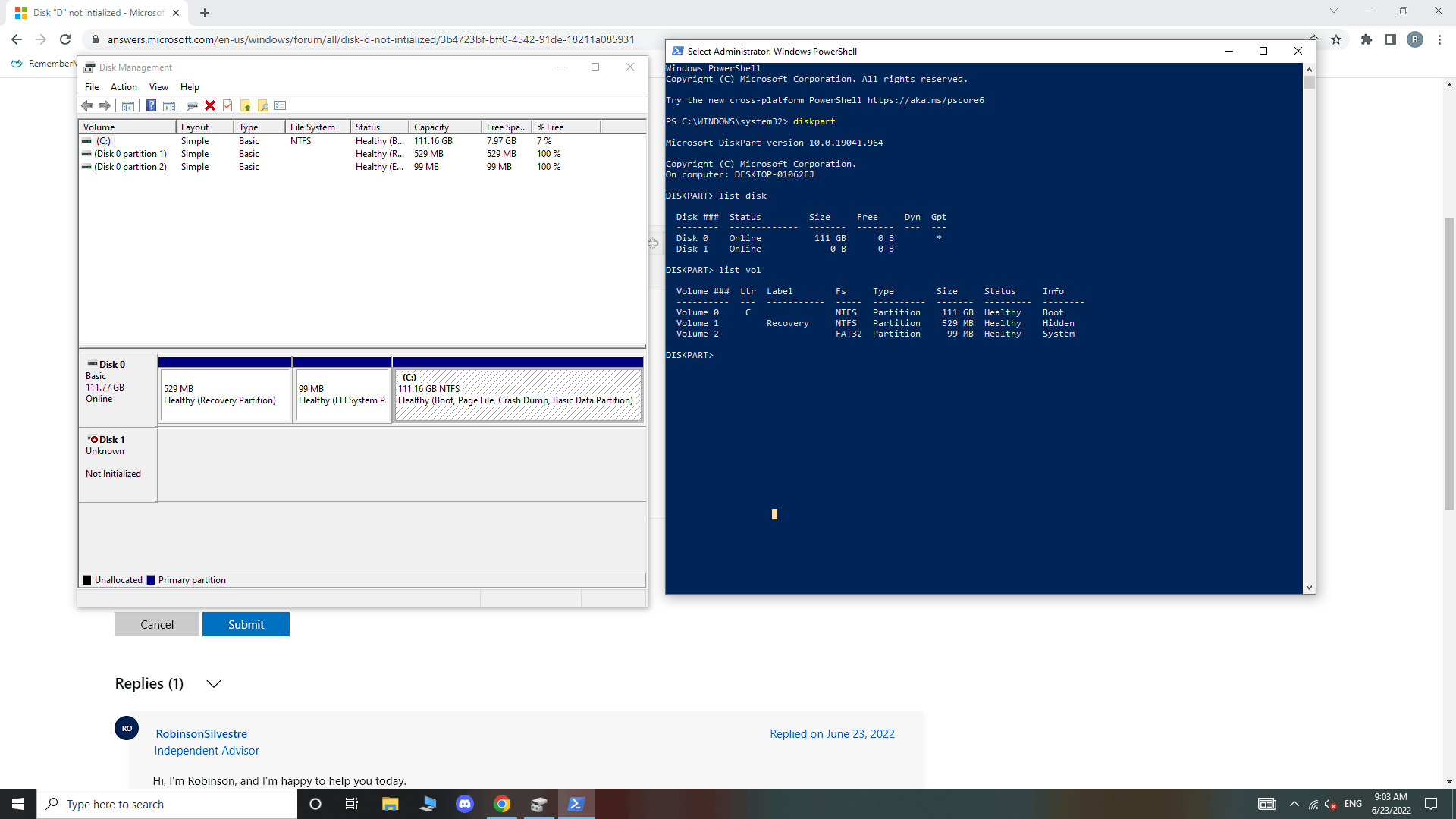Click the Help question mark toolbar icon
The width and height of the screenshot is (1456, 819).
click(151, 106)
